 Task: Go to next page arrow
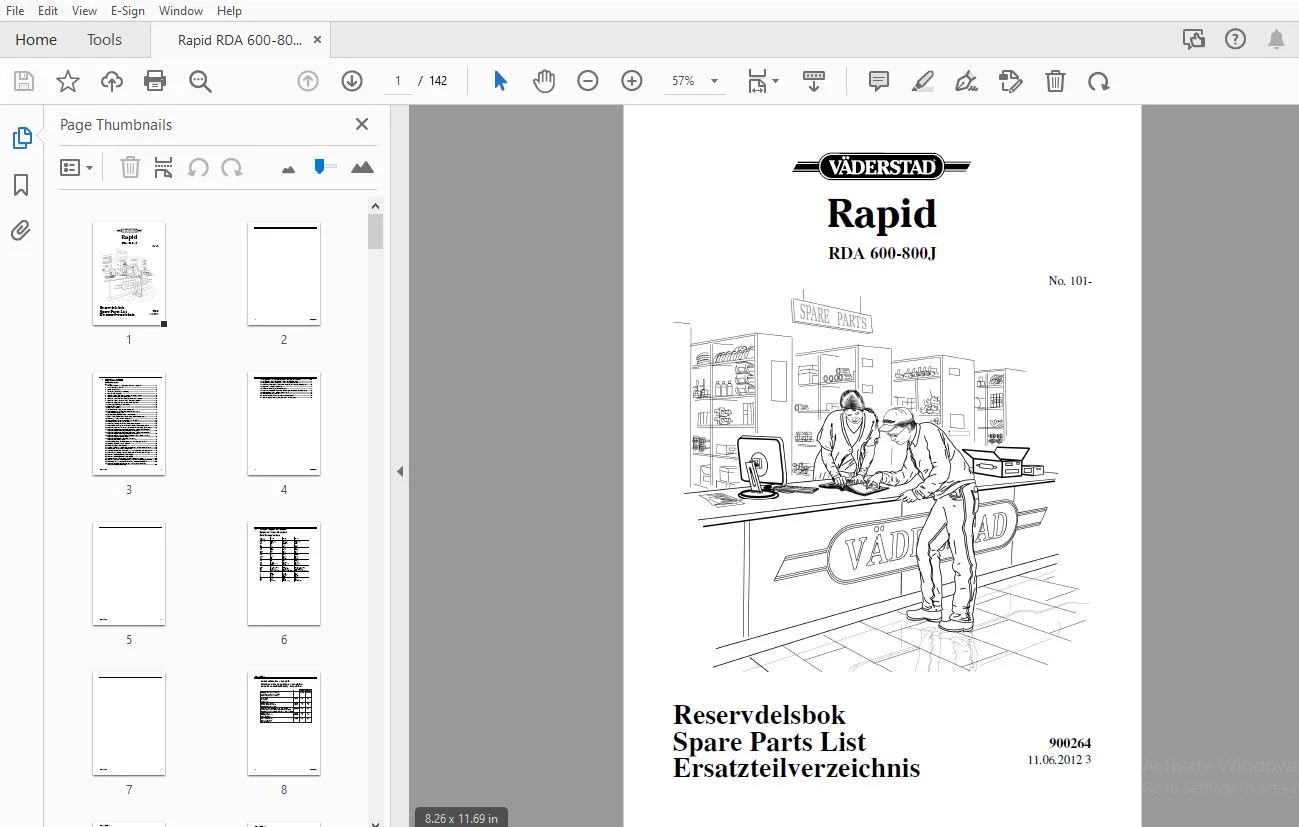pyautogui.click(x=351, y=81)
